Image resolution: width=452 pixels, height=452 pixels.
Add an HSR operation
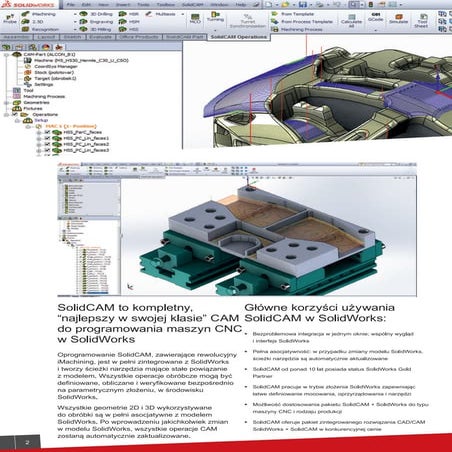point(129,14)
